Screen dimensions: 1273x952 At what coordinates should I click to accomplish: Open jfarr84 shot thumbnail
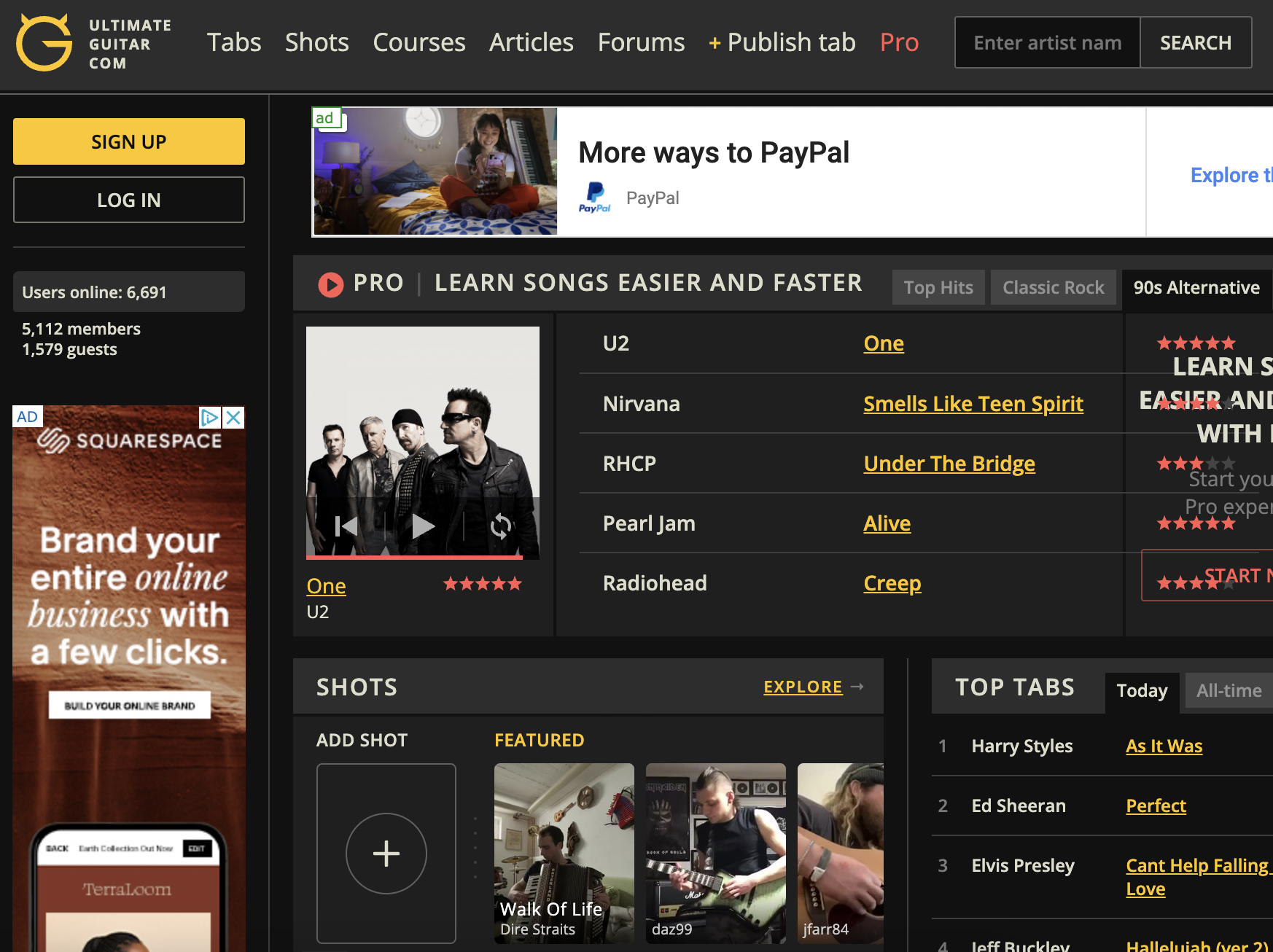point(841,854)
